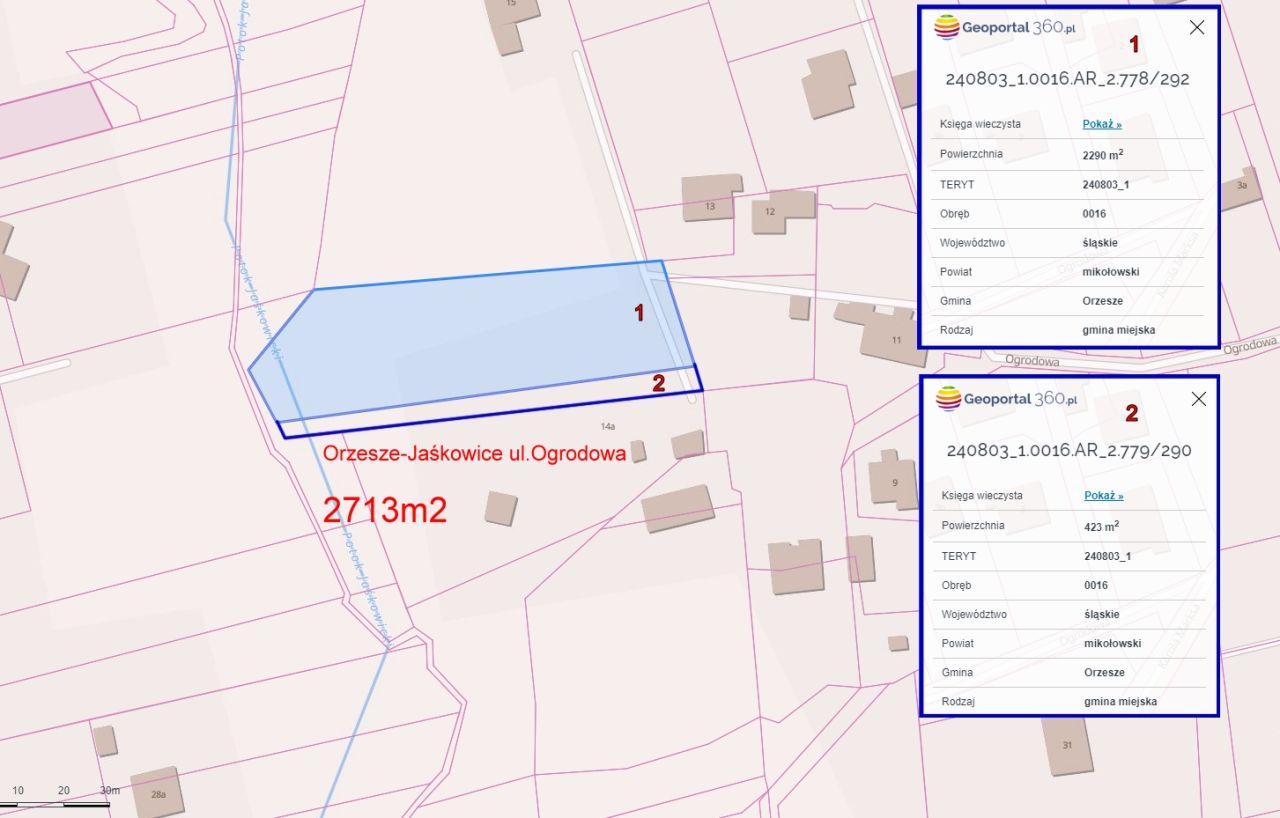Click the TERYT value in the 778/292 popup
1280x818 pixels.
tap(1106, 185)
